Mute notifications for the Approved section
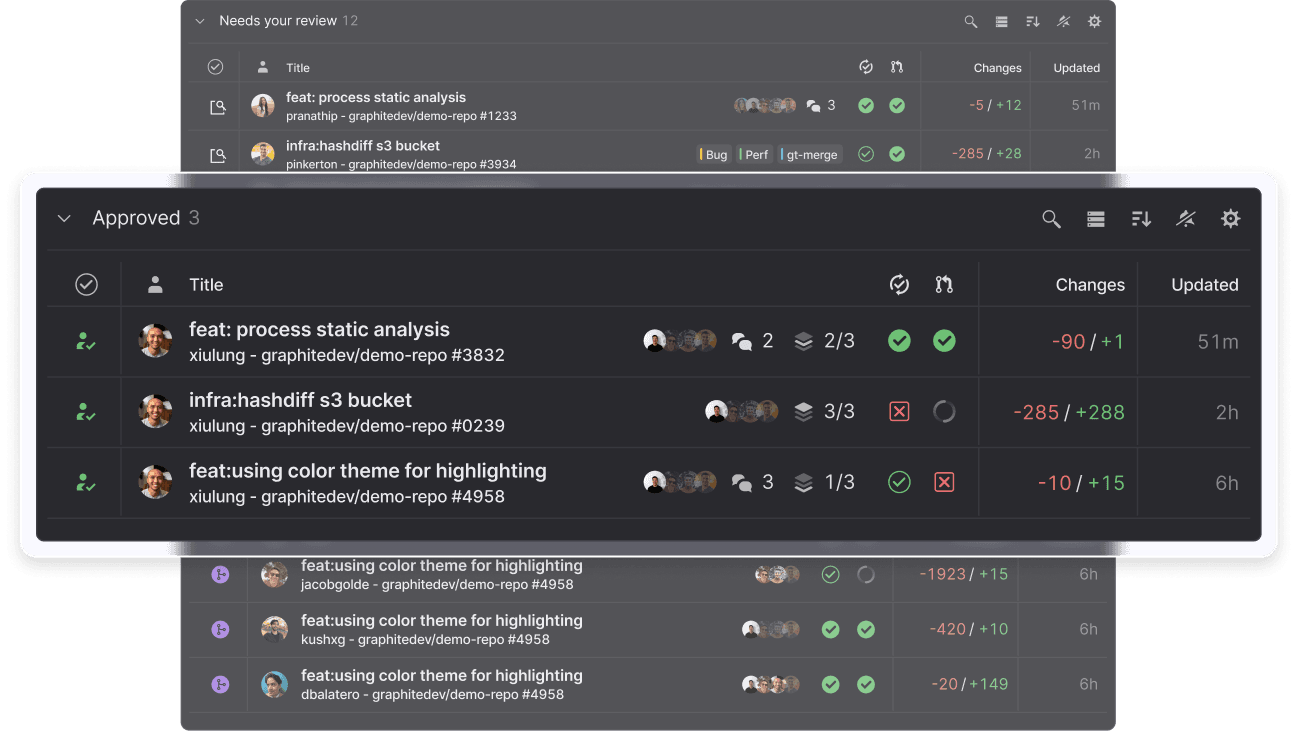Viewport: 1295px width, 731px height. click(x=1186, y=218)
